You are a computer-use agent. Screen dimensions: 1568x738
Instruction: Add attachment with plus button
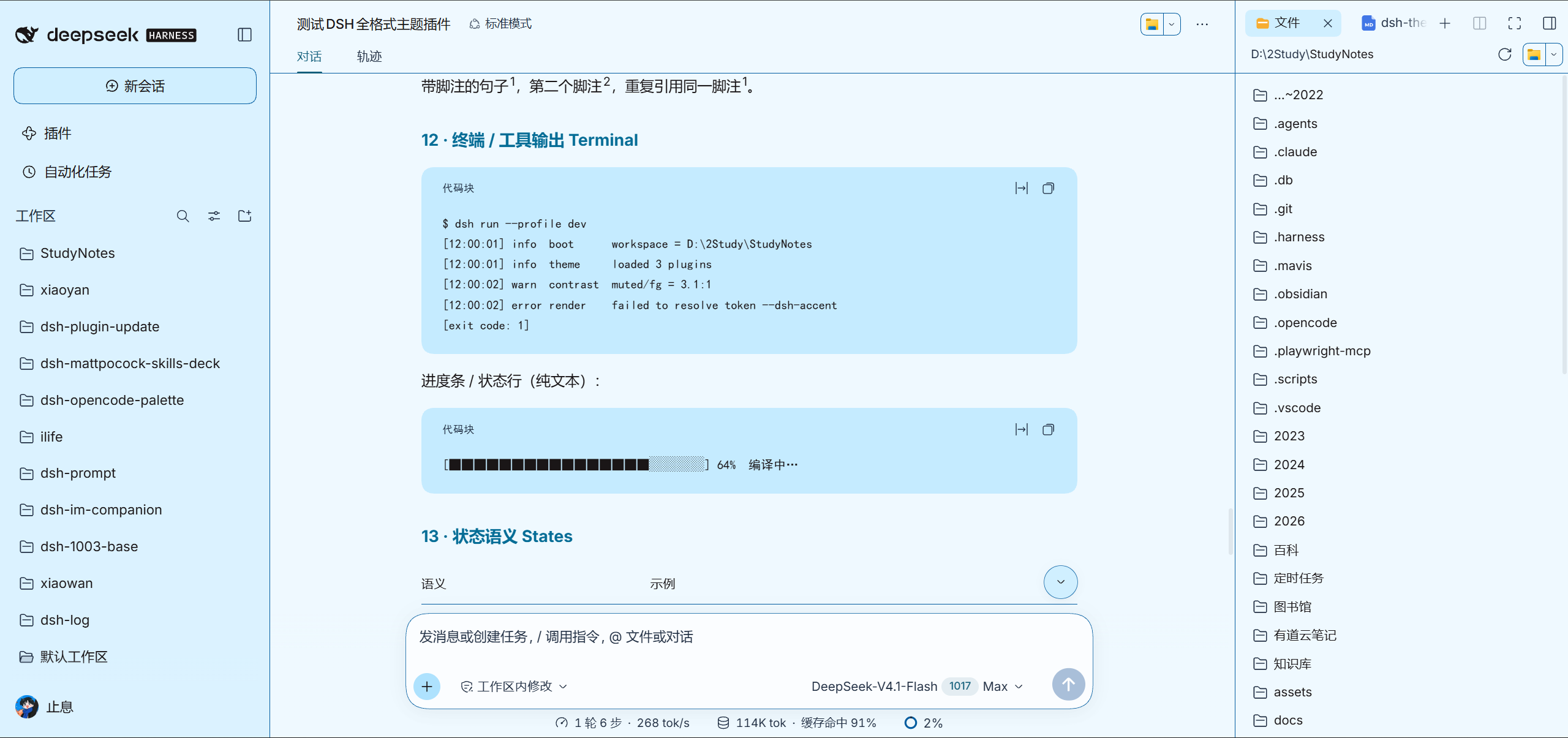pos(427,687)
